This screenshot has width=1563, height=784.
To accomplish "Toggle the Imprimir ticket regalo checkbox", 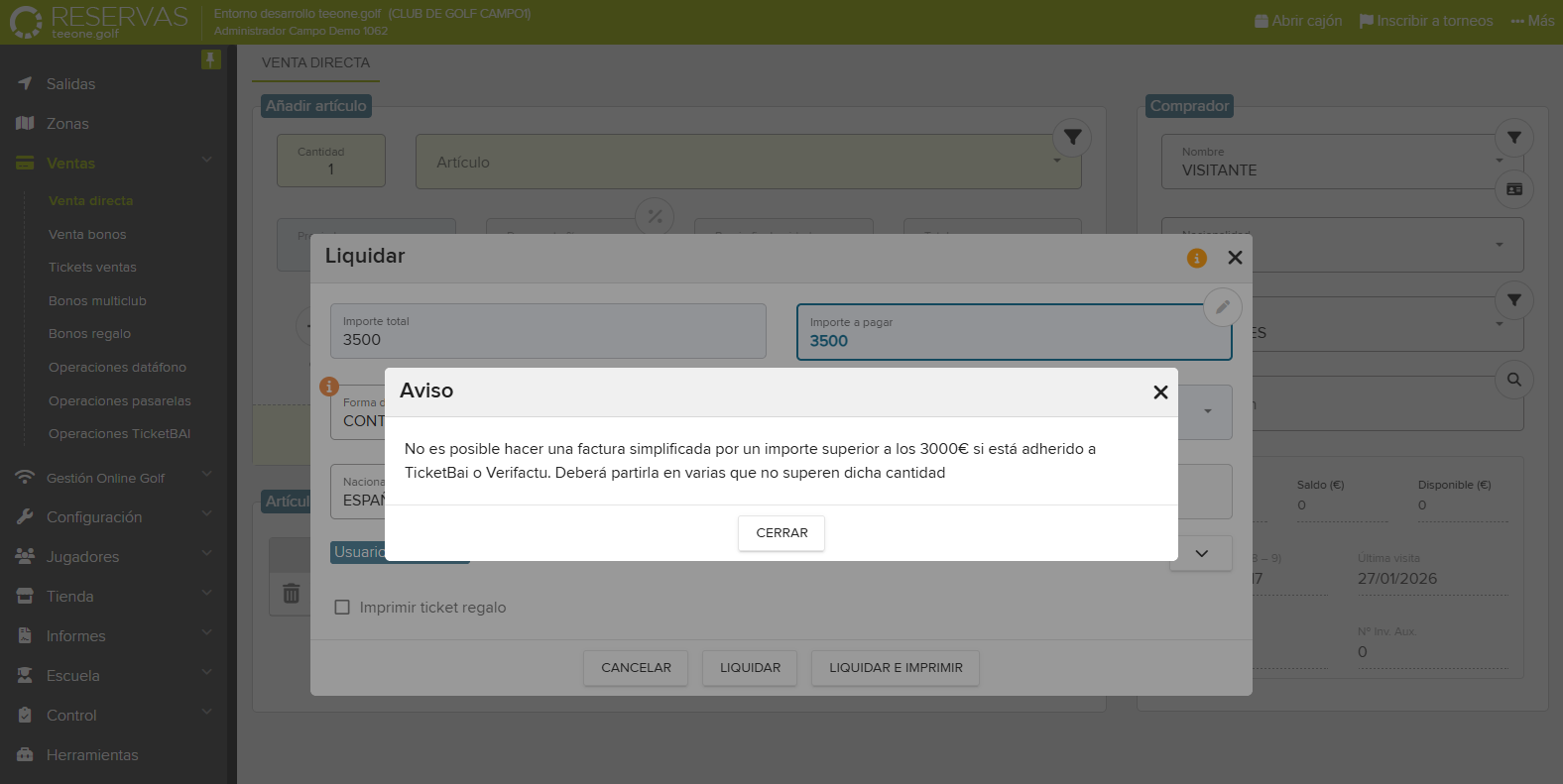I will click(342, 608).
